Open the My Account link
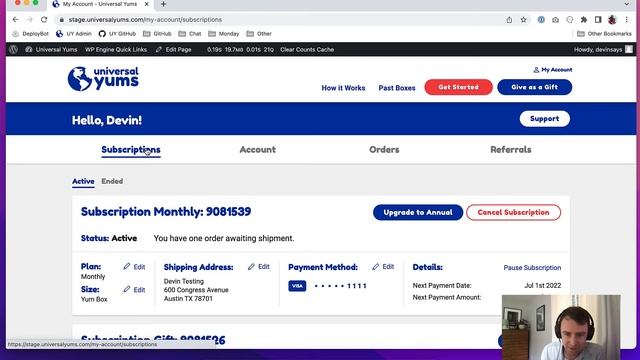The height and width of the screenshot is (360, 640). 553,70
